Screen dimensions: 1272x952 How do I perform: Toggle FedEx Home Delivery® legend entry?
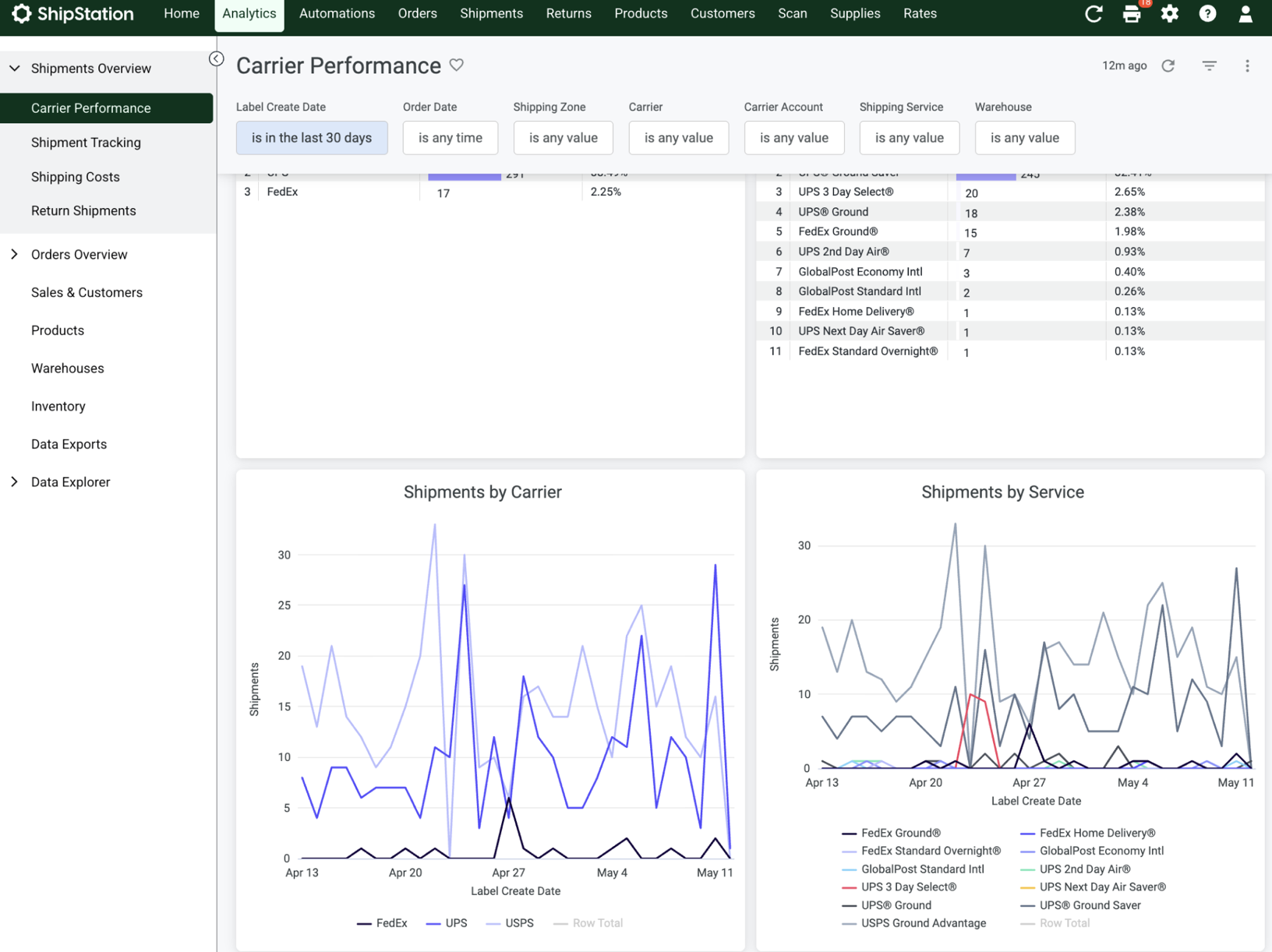pos(1088,833)
